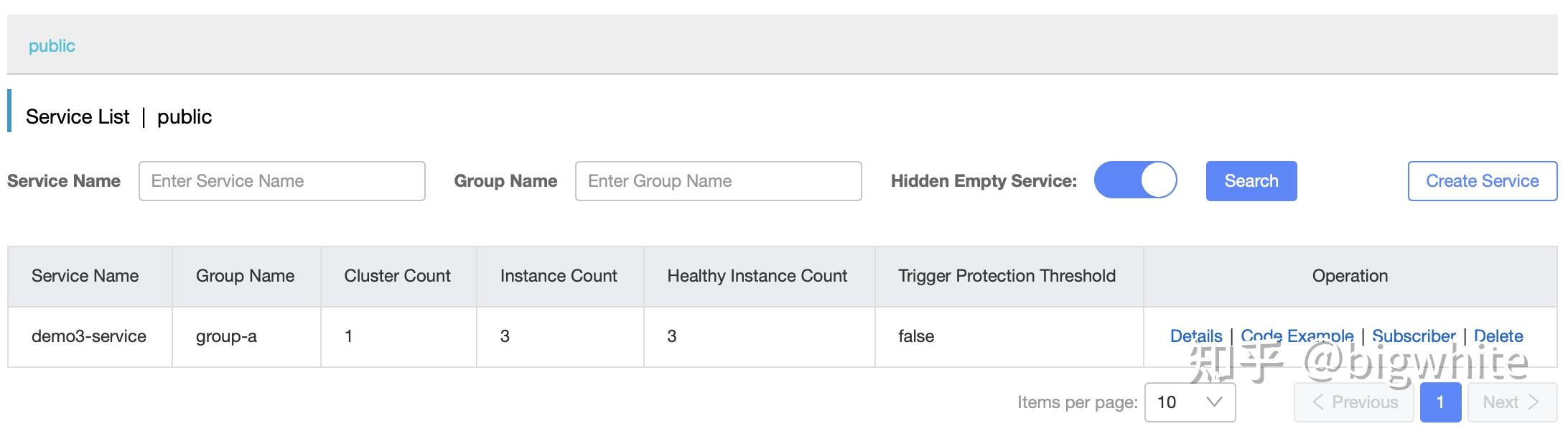Click the demo3-service name cell

pos(89,336)
